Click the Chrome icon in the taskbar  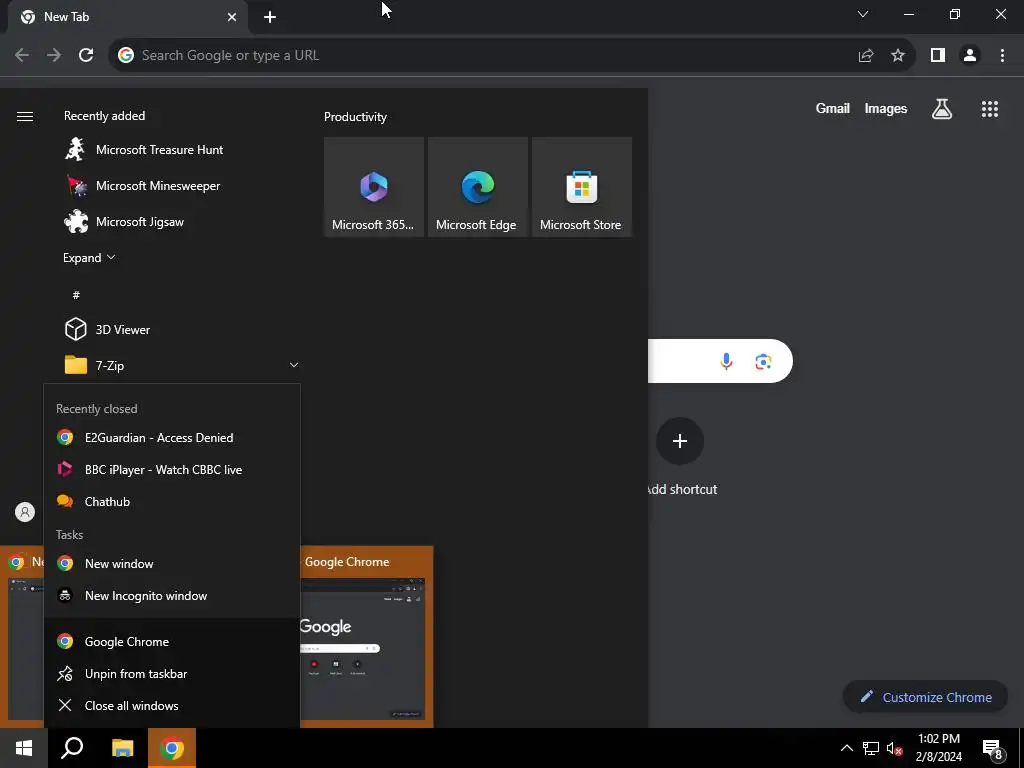coord(172,748)
